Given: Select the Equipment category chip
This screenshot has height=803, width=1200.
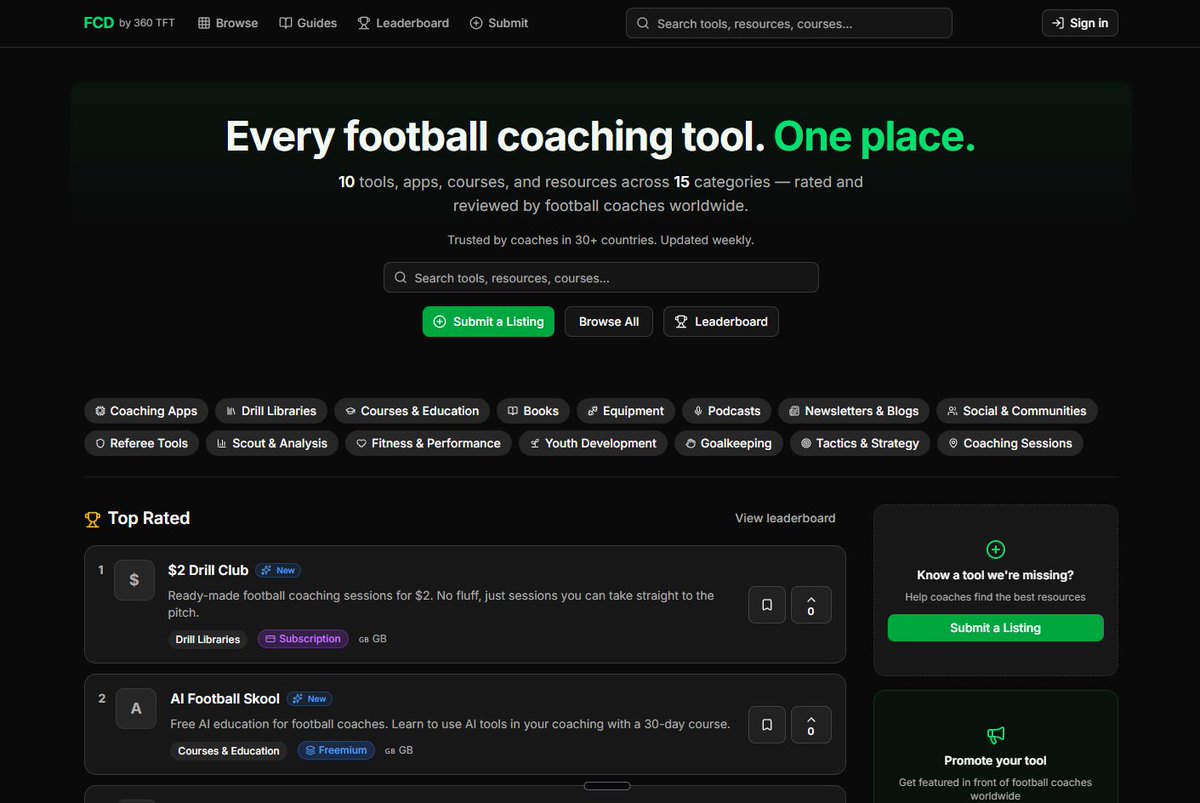Looking at the screenshot, I should (x=626, y=411).
